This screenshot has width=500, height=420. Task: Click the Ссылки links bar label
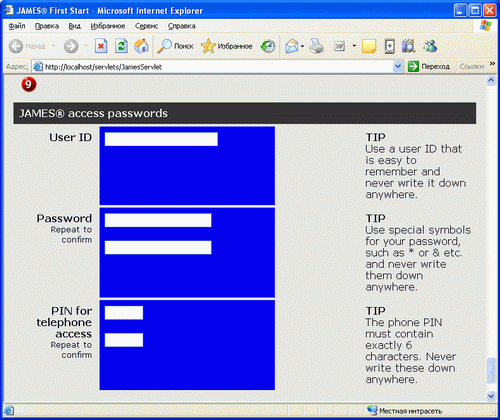tap(472, 67)
